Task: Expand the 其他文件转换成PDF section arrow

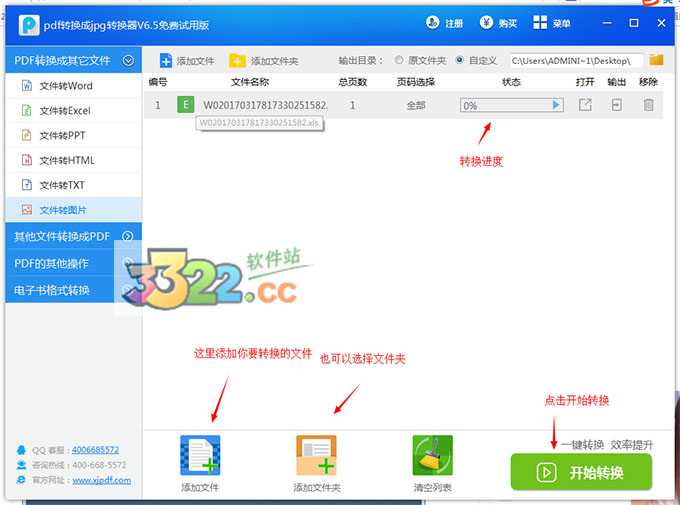Action: (x=128, y=236)
